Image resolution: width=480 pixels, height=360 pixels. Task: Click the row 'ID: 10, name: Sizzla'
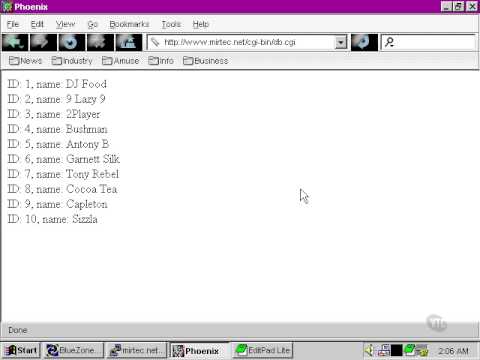click(53, 219)
